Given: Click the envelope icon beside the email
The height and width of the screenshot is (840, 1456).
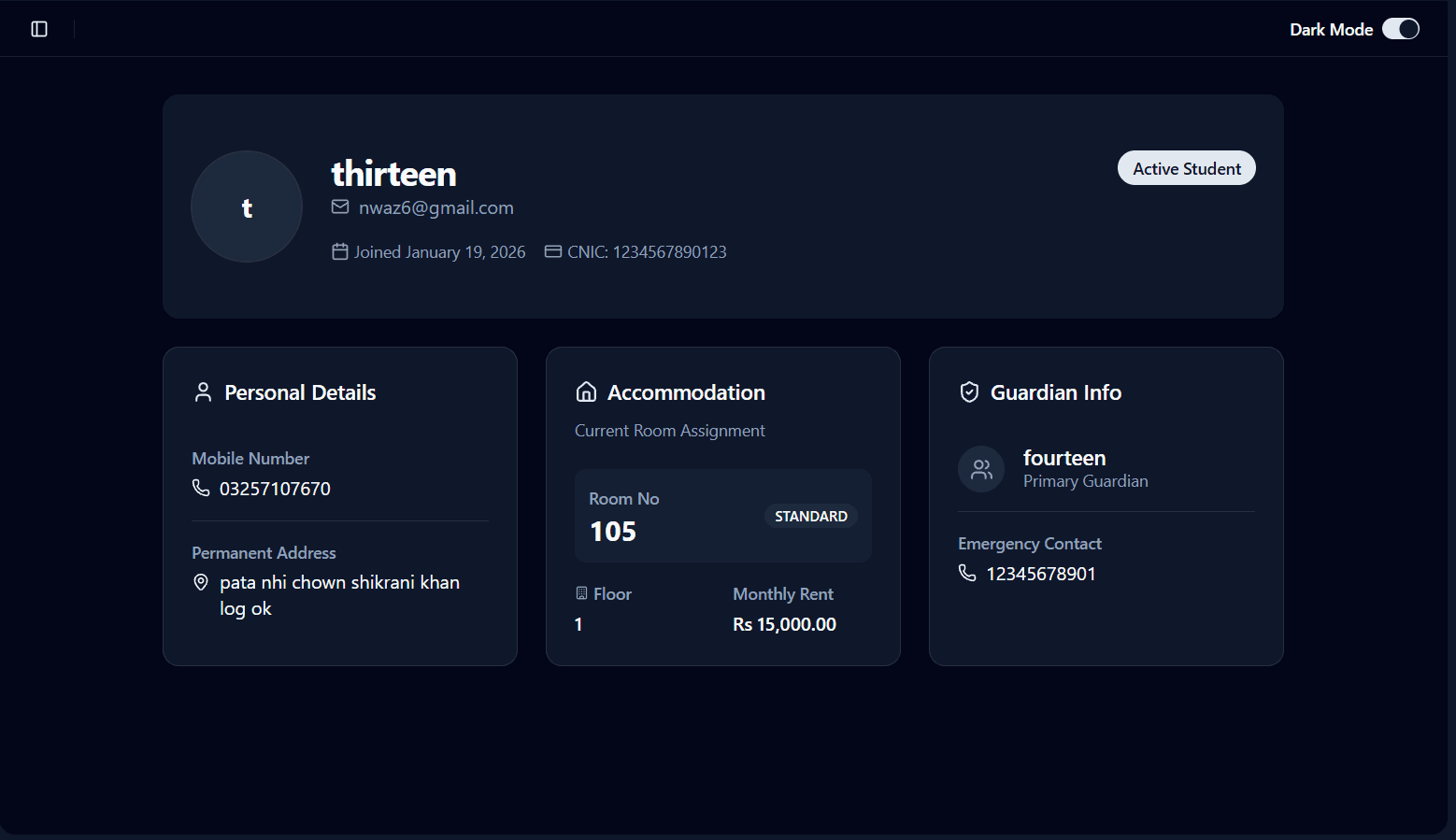Looking at the screenshot, I should point(340,206).
